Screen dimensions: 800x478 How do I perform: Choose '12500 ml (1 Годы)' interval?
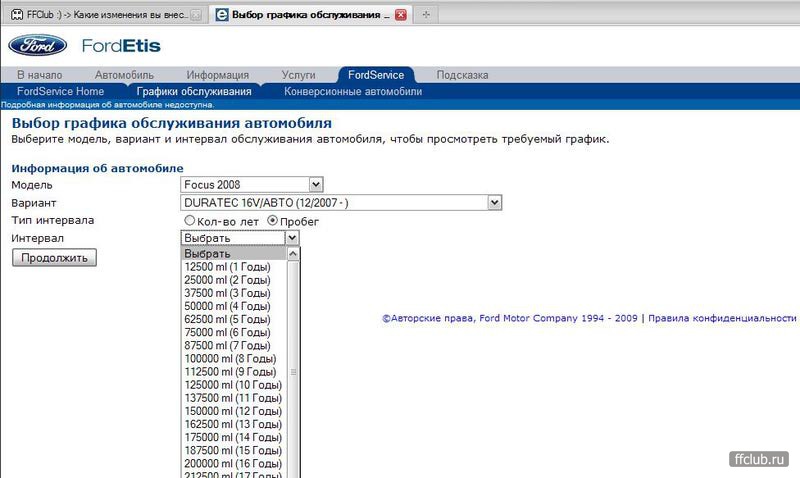tap(234, 267)
